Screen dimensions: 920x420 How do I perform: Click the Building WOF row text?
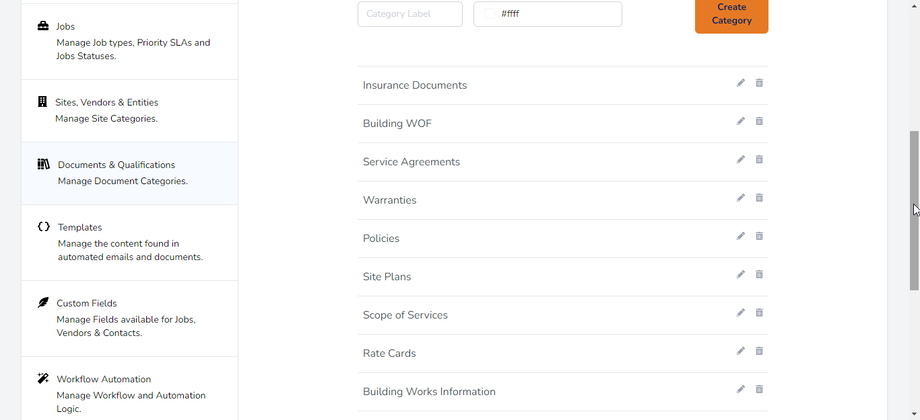(397, 124)
